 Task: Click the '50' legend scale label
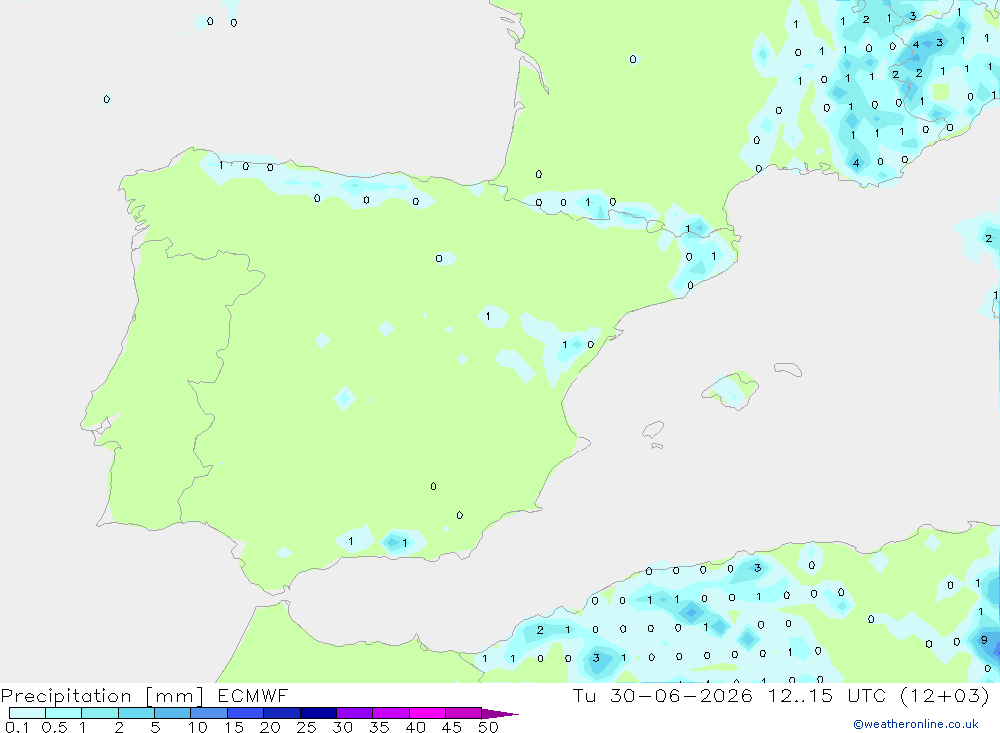[x=488, y=727]
